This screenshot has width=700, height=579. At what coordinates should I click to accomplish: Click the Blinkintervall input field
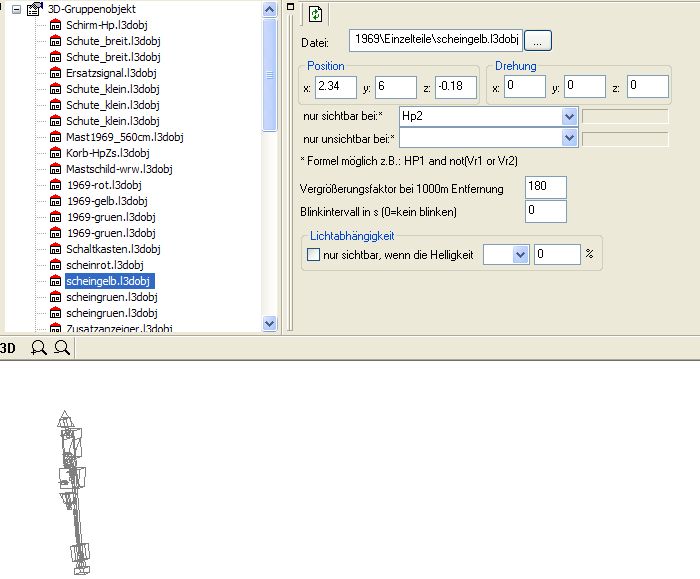point(546,211)
